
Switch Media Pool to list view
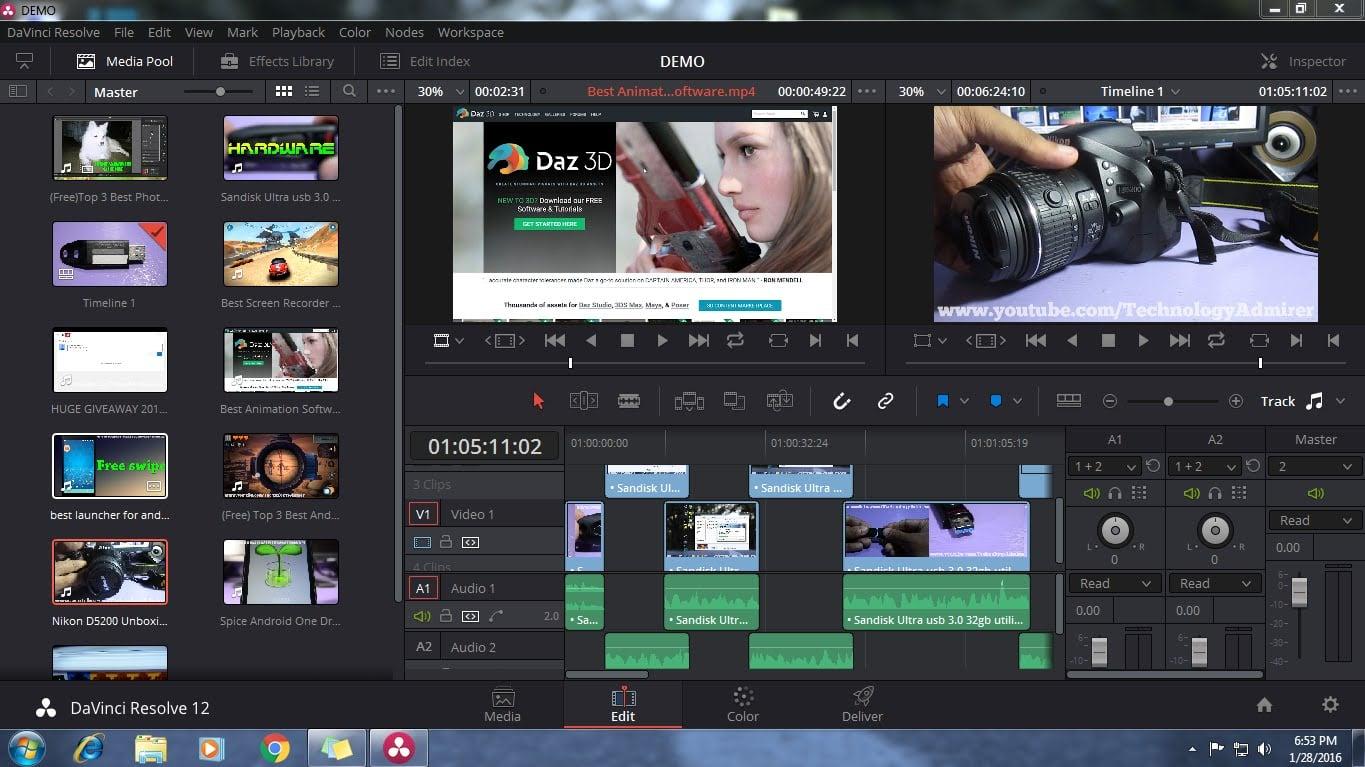314,91
